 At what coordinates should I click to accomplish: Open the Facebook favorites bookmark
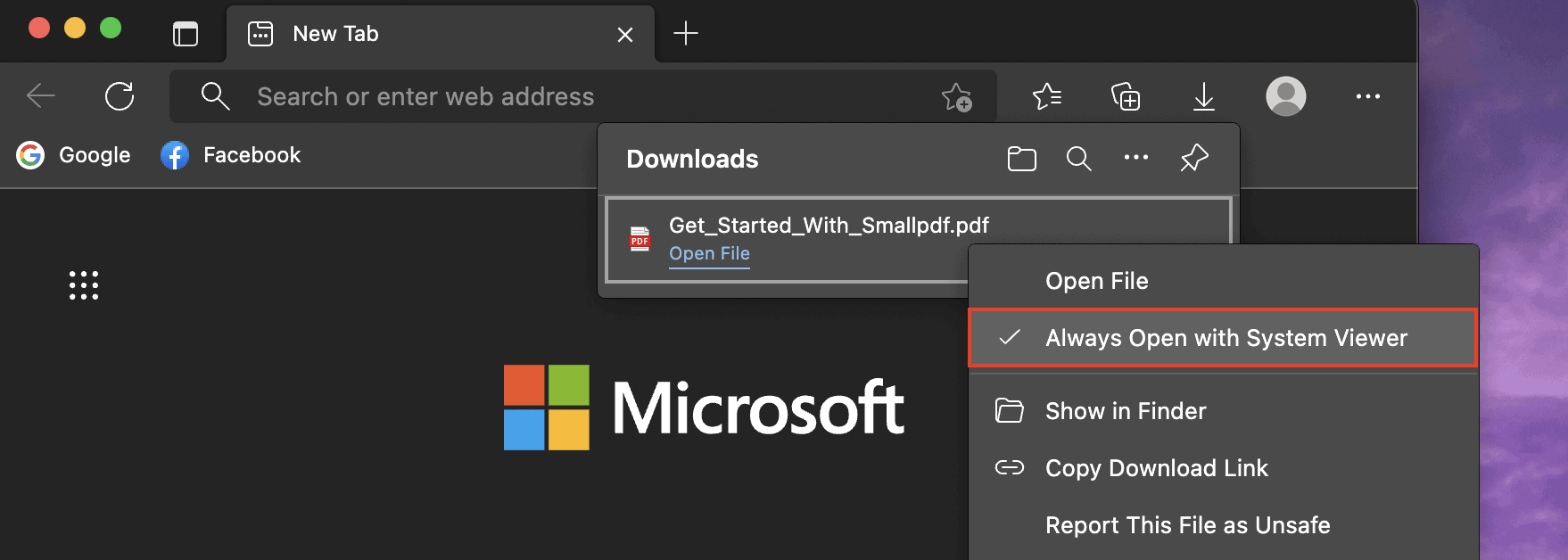tap(231, 155)
